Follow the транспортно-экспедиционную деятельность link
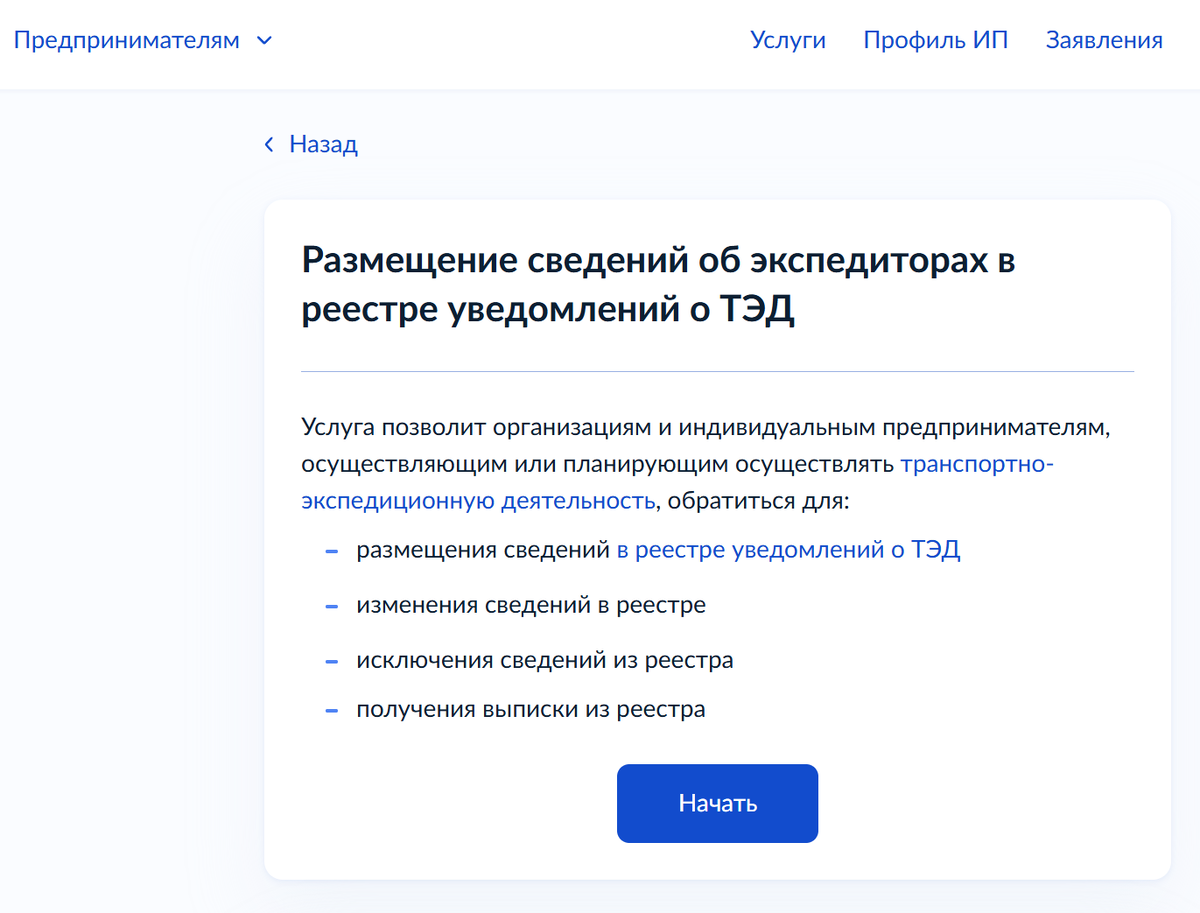The height and width of the screenshot is (913, 1200). coord(678,482)
